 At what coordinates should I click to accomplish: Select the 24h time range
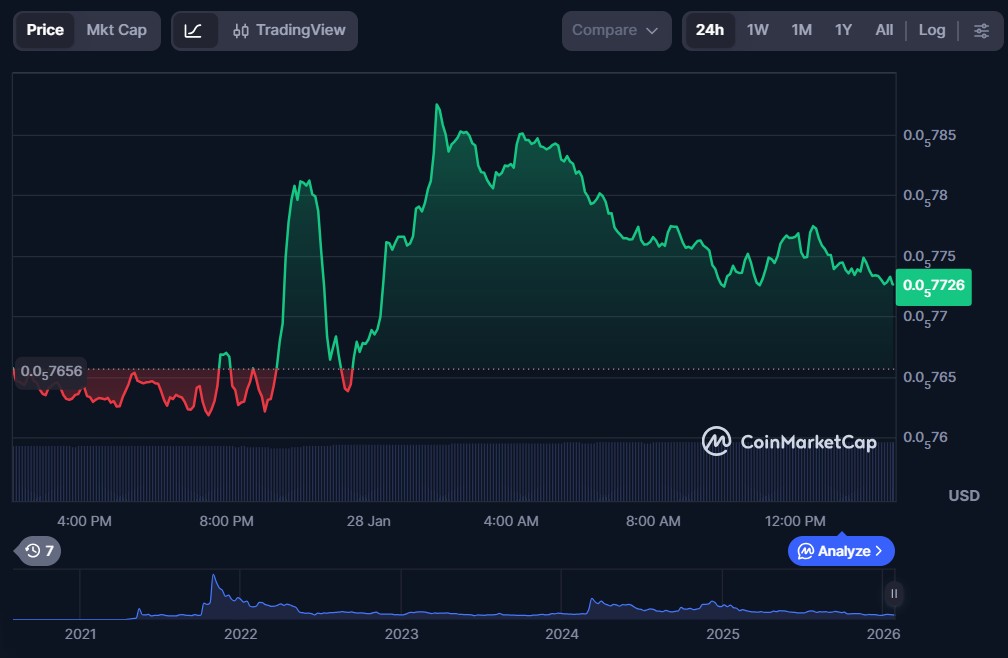click(x=709, y=30)
